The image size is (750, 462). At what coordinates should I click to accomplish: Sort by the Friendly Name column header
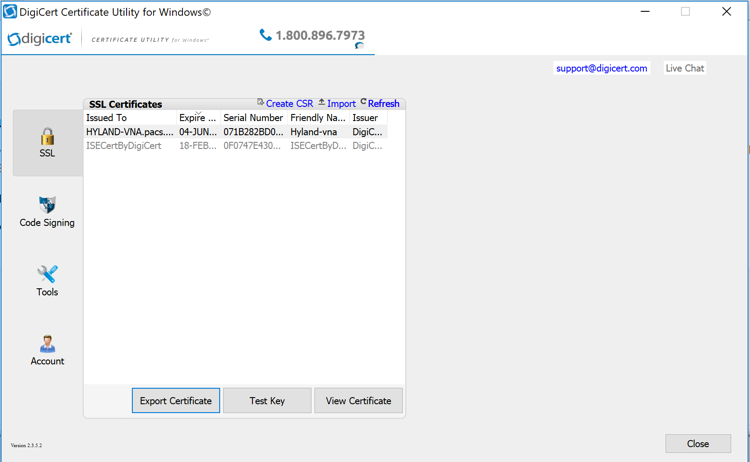(317, 118)
